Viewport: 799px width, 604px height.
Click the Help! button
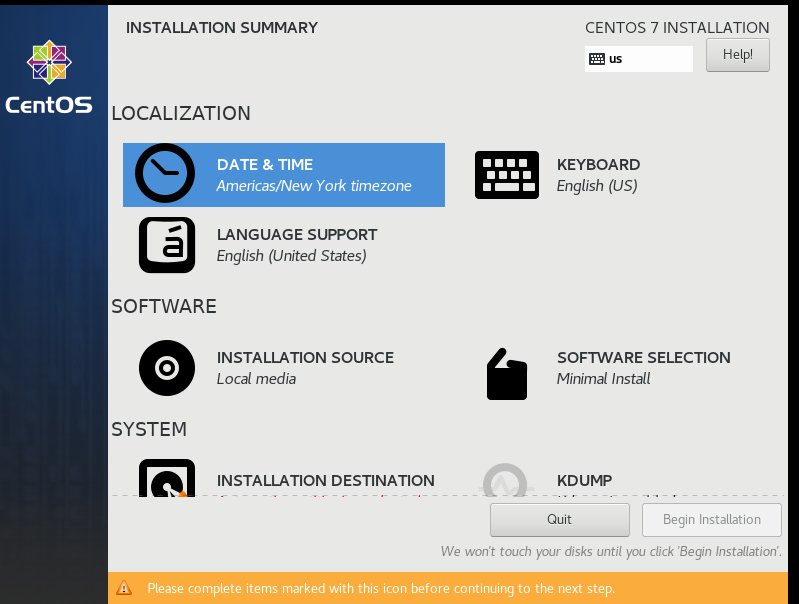coord(737,55)
